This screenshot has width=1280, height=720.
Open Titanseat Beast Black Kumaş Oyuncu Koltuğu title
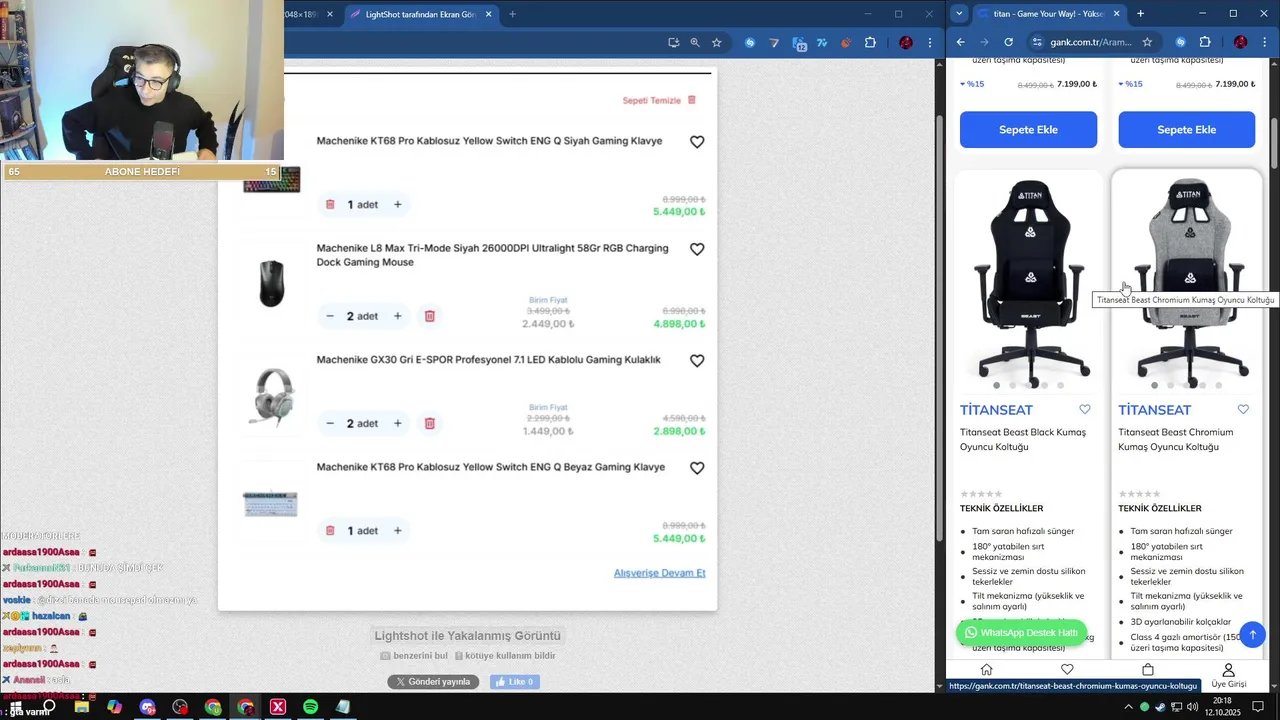[x=1022, y=439]
